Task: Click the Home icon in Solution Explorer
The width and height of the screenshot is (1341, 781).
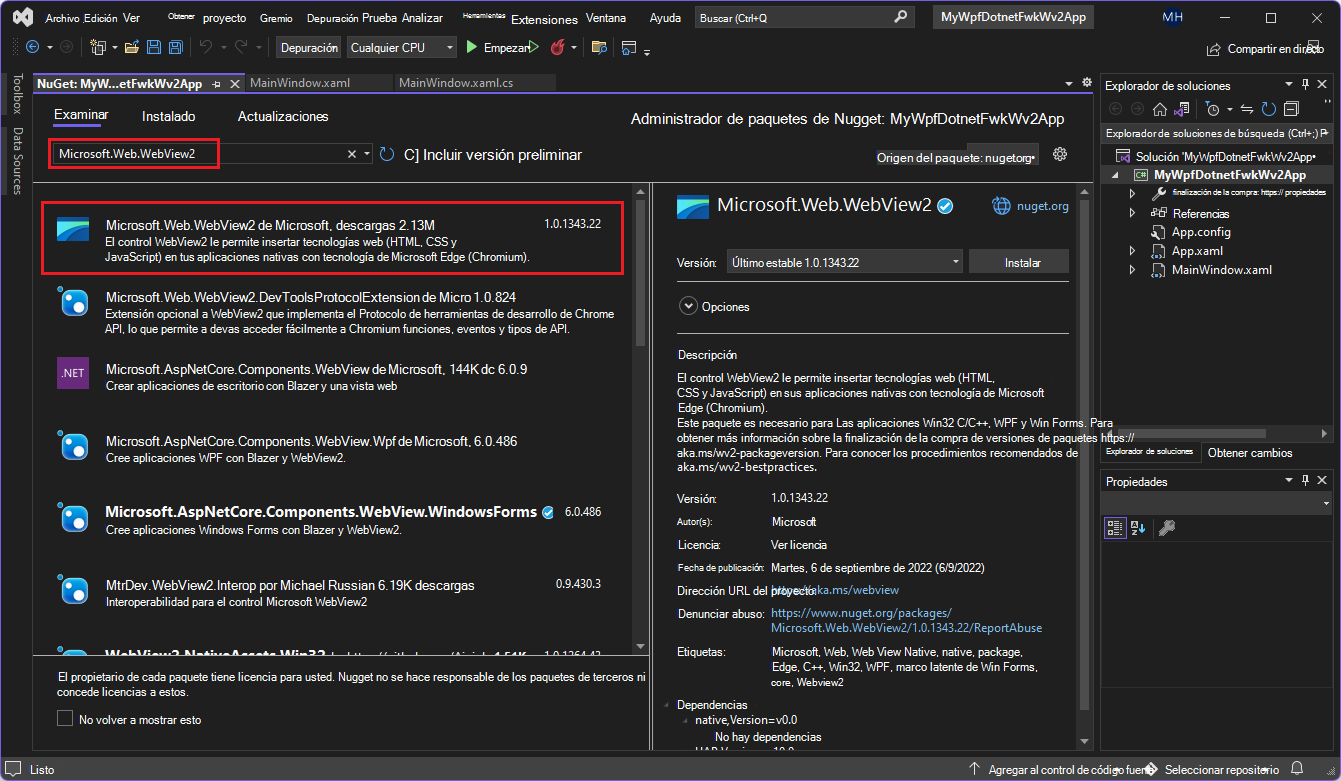Action: [x=1160, y=110]
